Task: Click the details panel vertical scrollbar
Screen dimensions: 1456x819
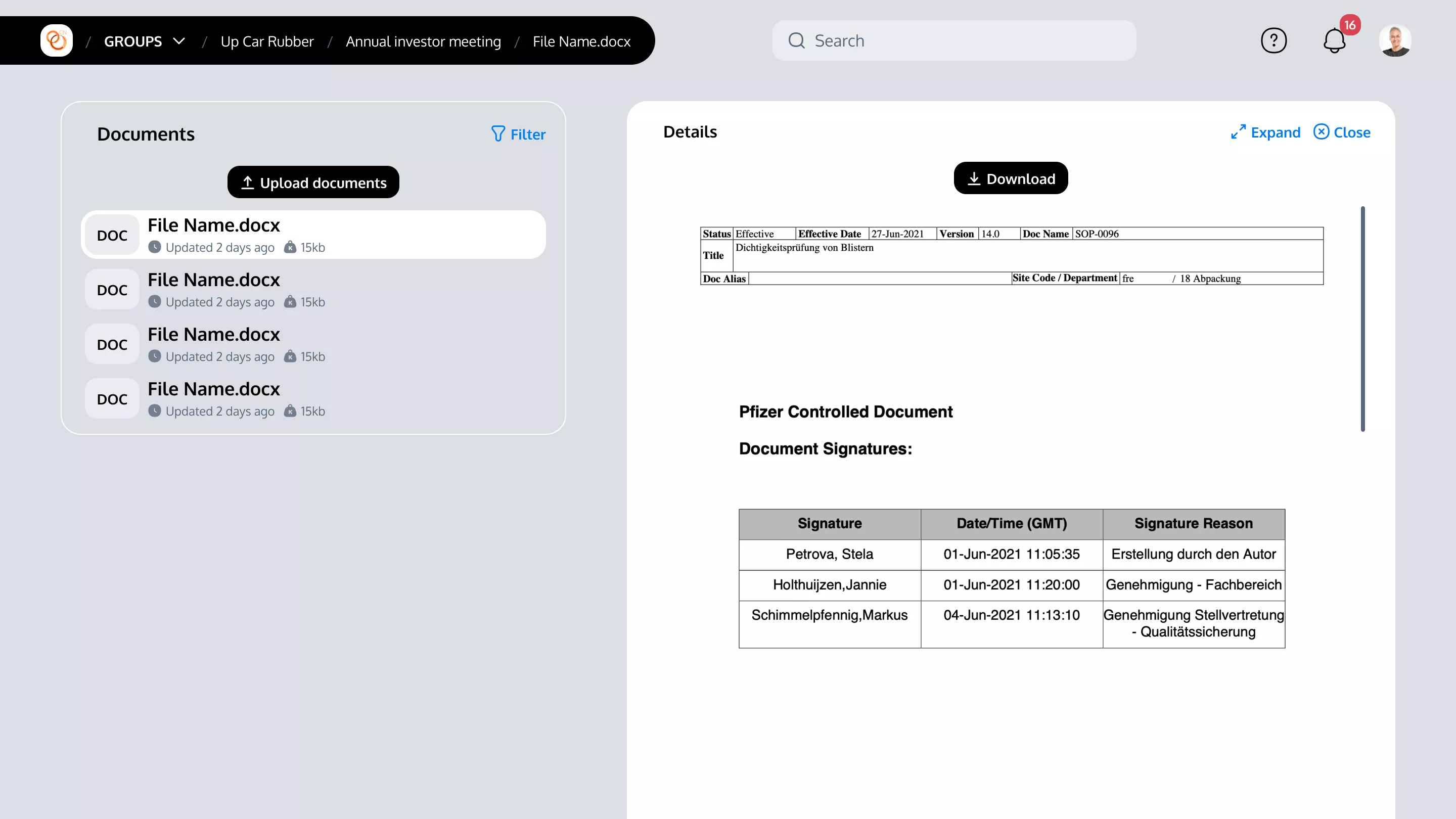Action: coord(1362,320)
